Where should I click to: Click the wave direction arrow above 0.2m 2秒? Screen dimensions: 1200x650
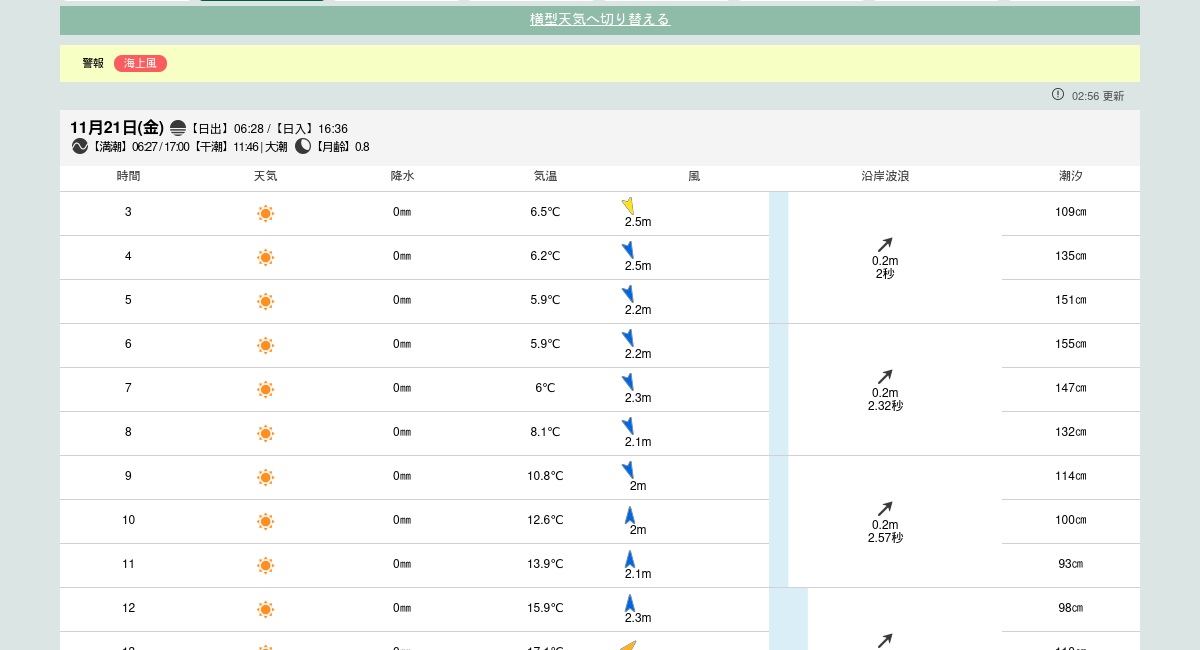pyautogui.click(x=885, y=245)
